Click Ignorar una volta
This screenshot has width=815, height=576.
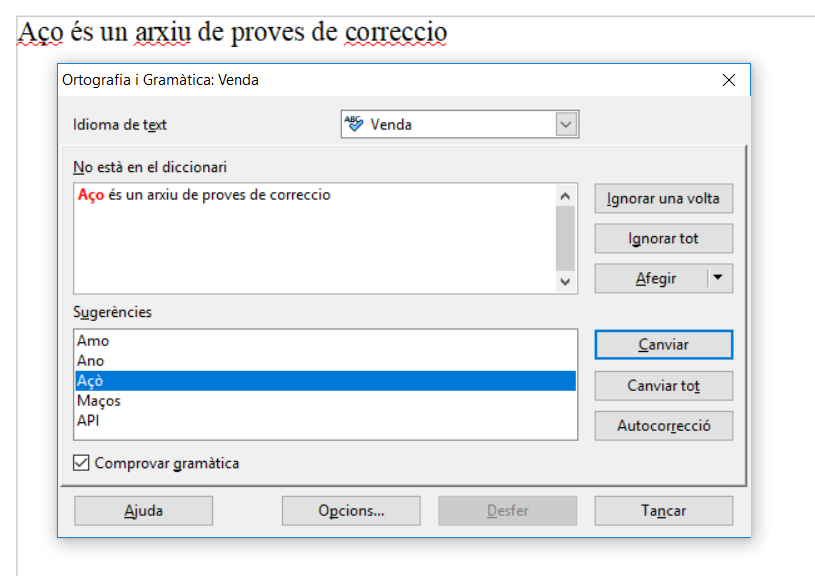point(664,199)
